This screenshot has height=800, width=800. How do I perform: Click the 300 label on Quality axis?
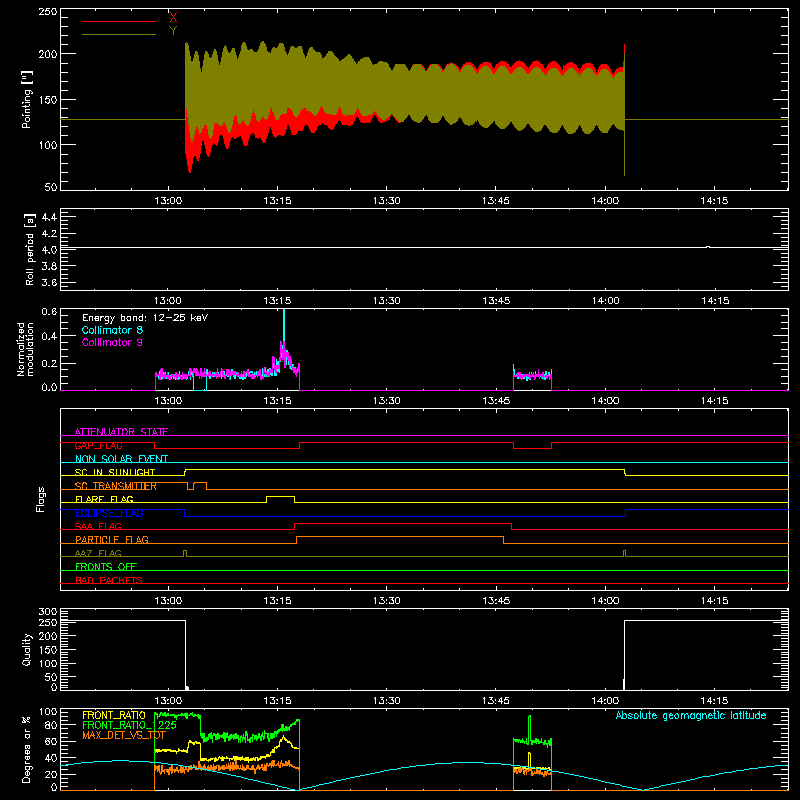[47, 612]
